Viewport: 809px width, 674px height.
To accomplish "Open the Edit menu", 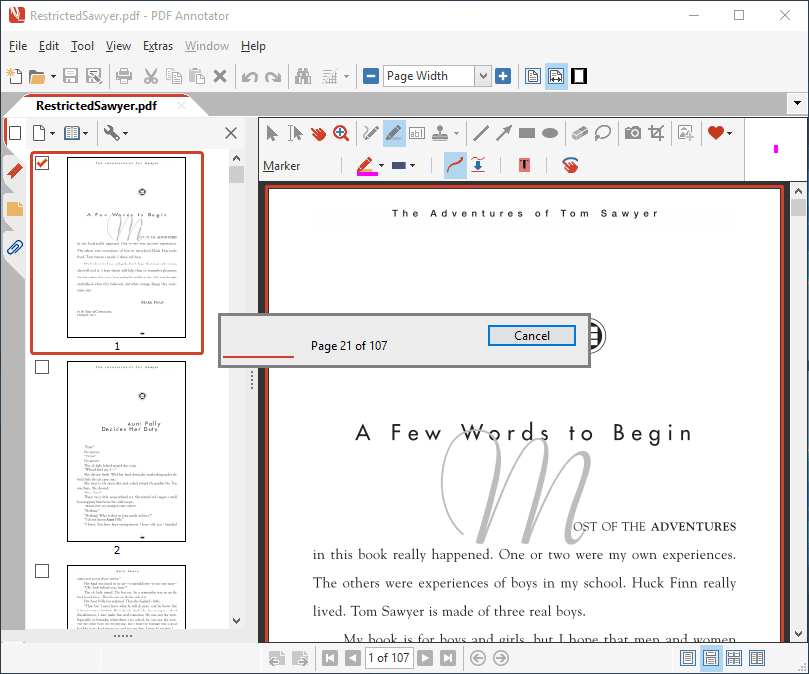I will (x=49, y=46).
